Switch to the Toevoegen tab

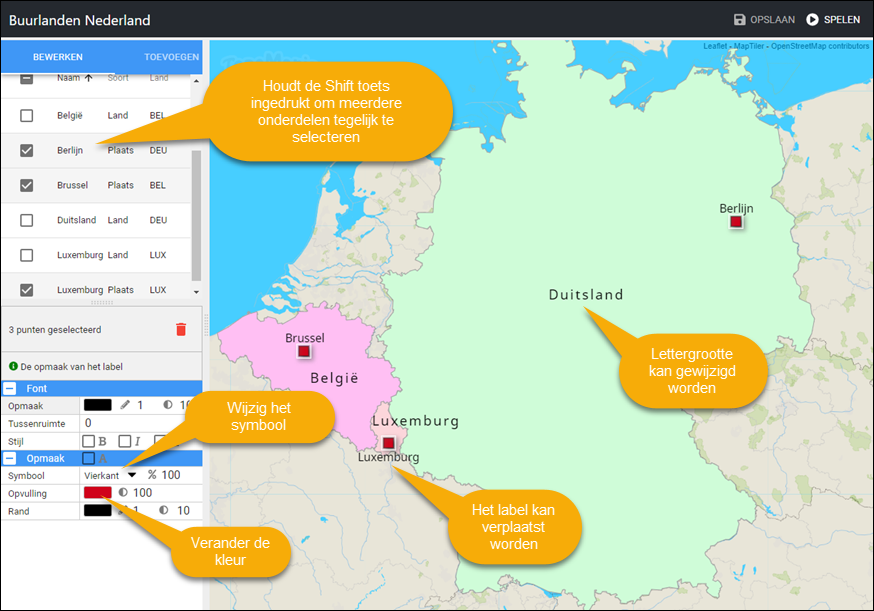click(x=171, y=57)
